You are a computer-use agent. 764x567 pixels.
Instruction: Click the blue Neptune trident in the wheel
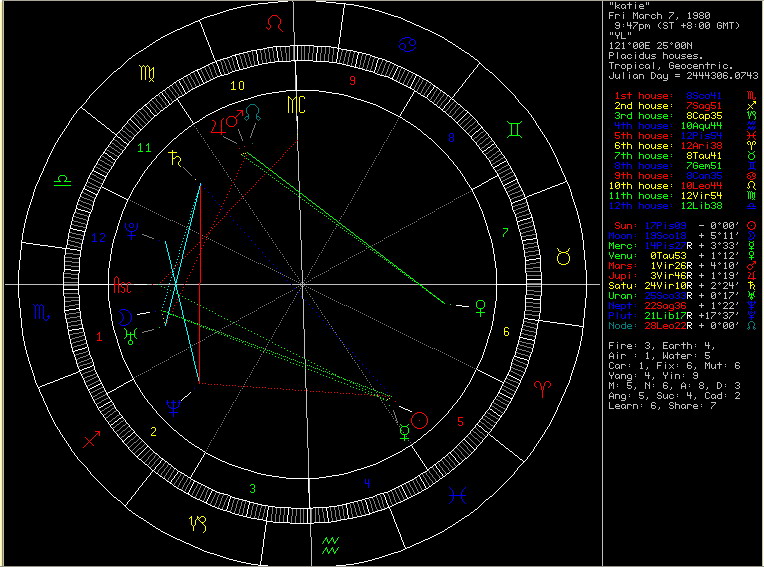point(174,405)
